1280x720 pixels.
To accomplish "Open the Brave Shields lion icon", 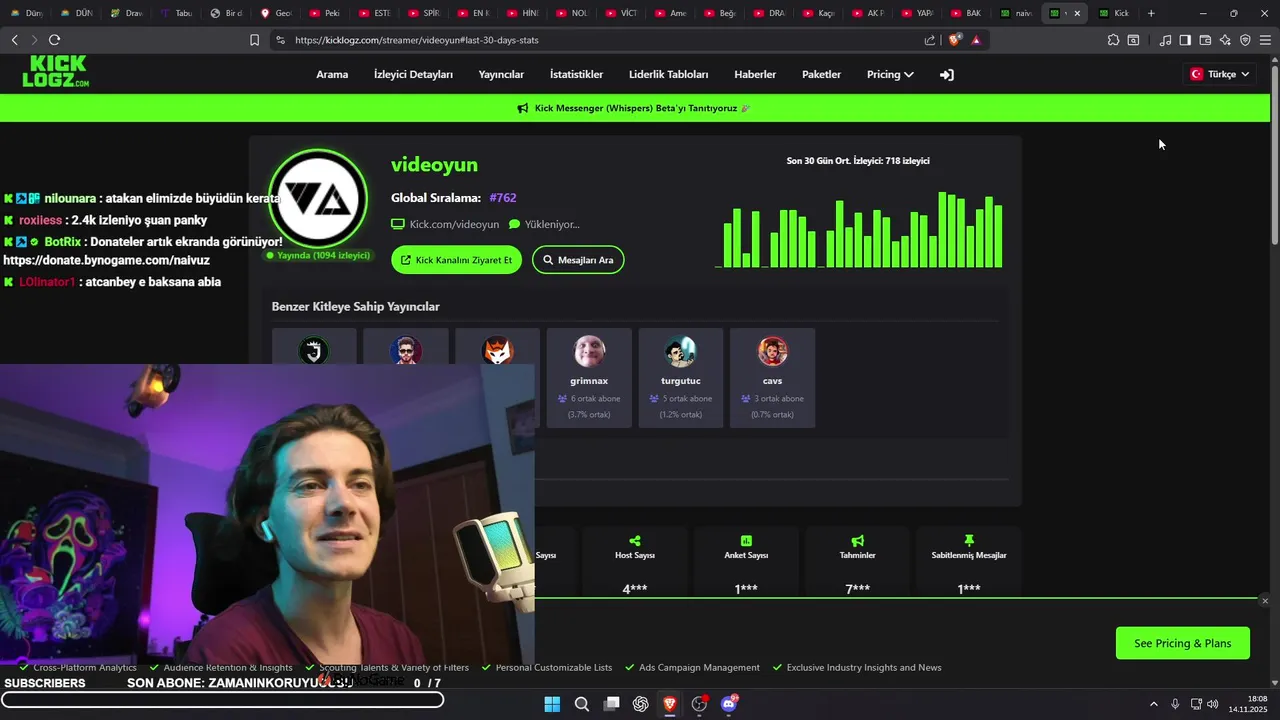I will (954, 40).
